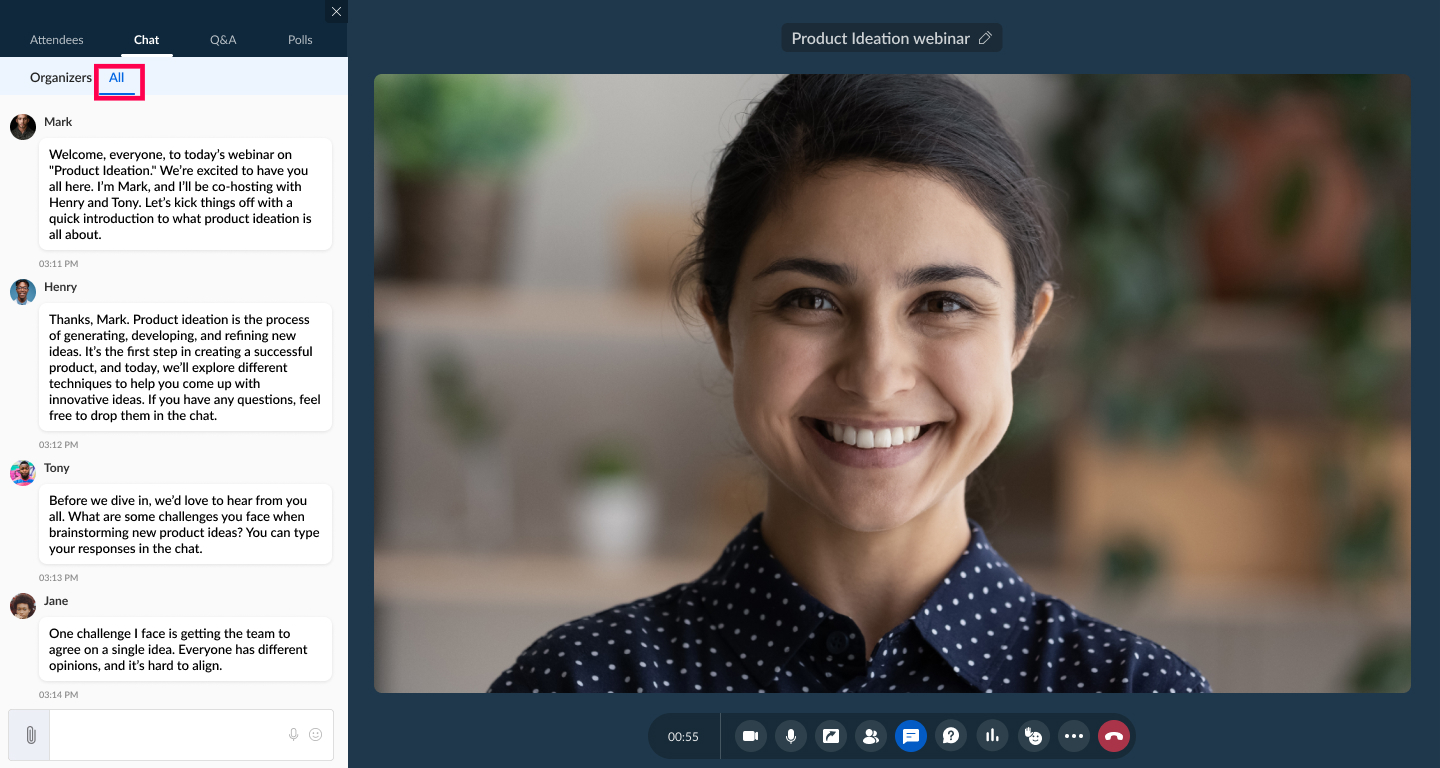
Task: Open the Q&A question mark icon
Action: (x=951, y=736)
